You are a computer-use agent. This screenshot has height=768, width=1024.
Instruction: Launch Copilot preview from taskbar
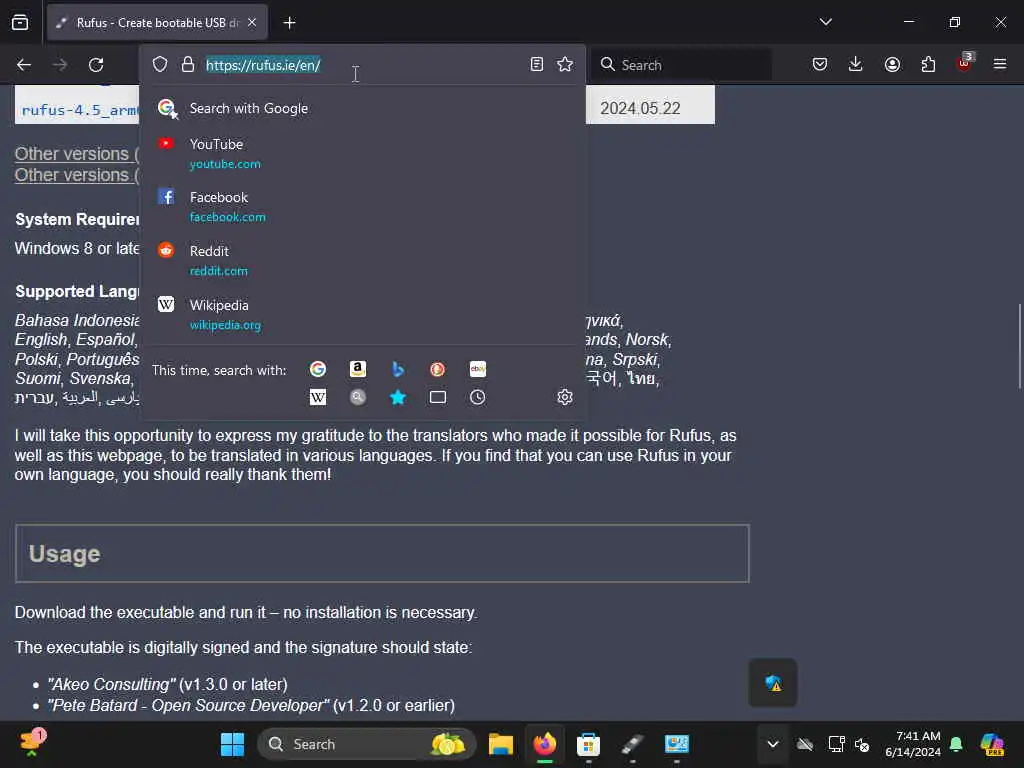click(x=992, y=744)
